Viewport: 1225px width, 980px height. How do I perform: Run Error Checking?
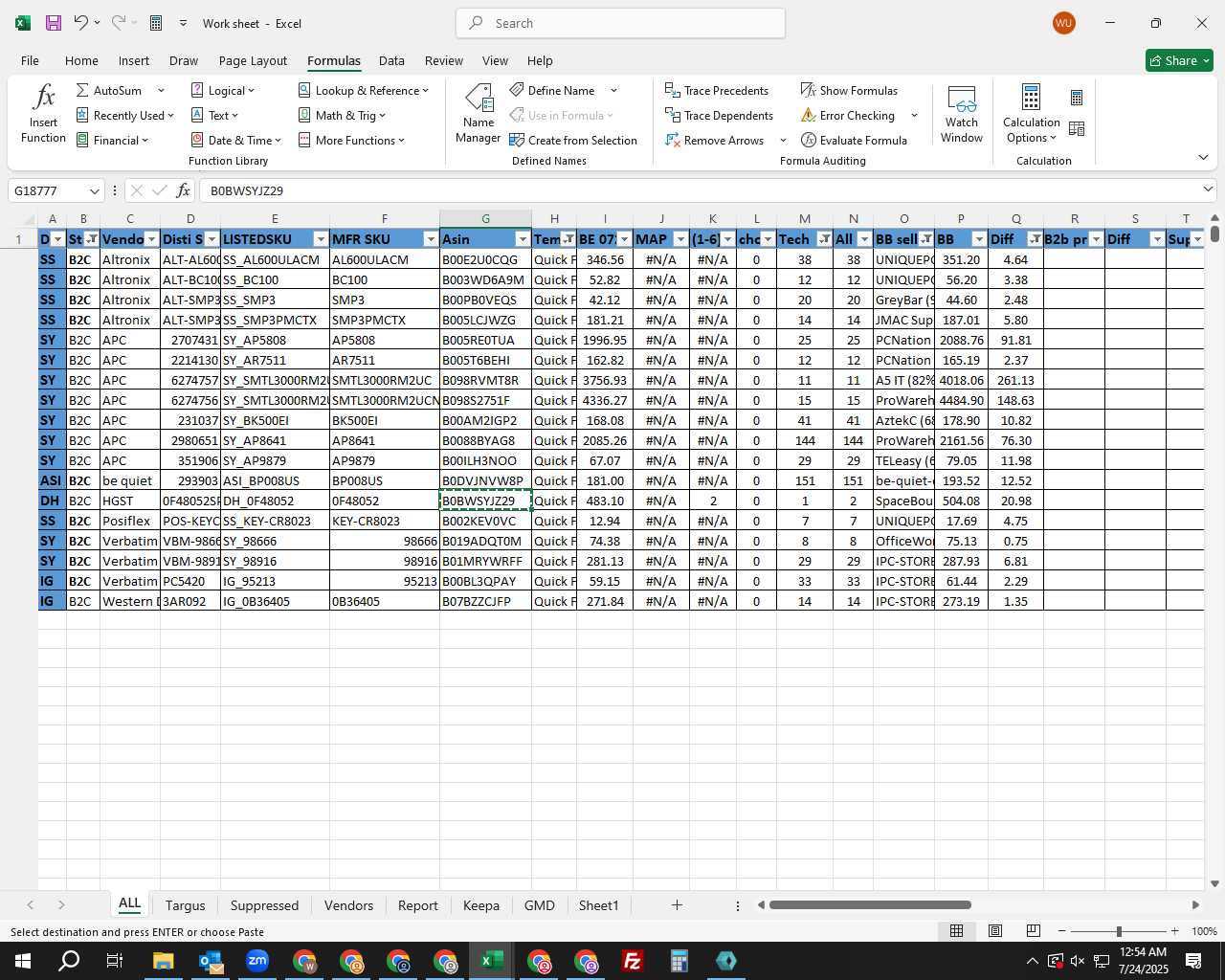click(848, 115)
